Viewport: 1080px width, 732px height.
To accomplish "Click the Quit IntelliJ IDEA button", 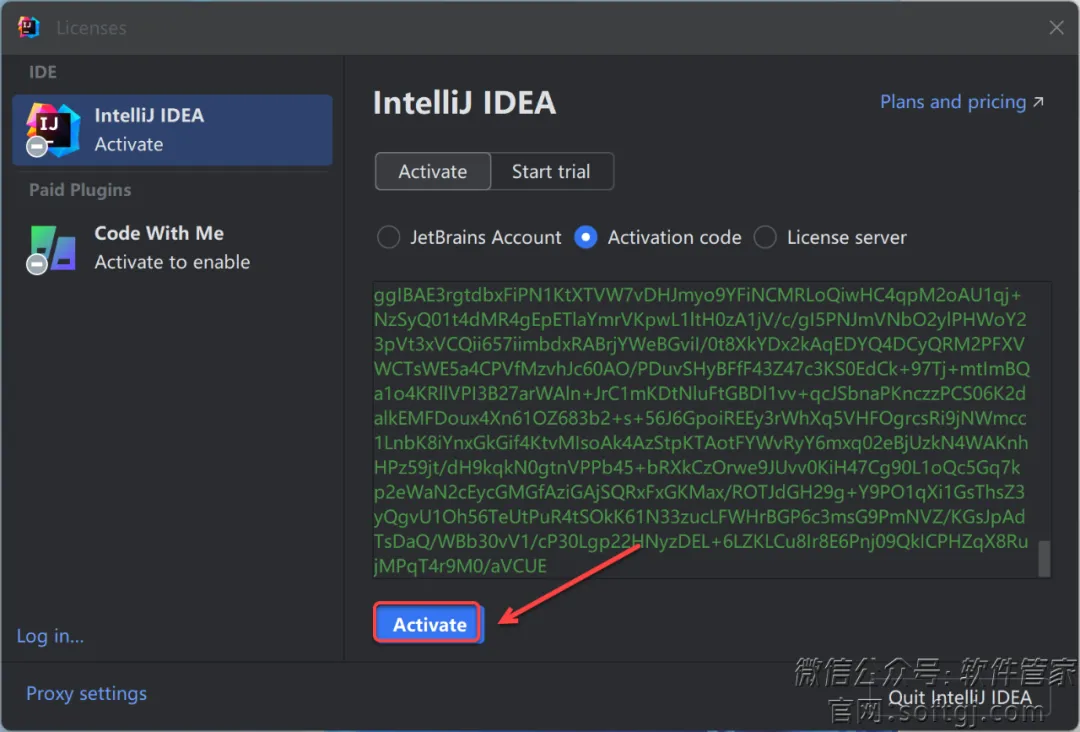I will (x=959, y=698).
